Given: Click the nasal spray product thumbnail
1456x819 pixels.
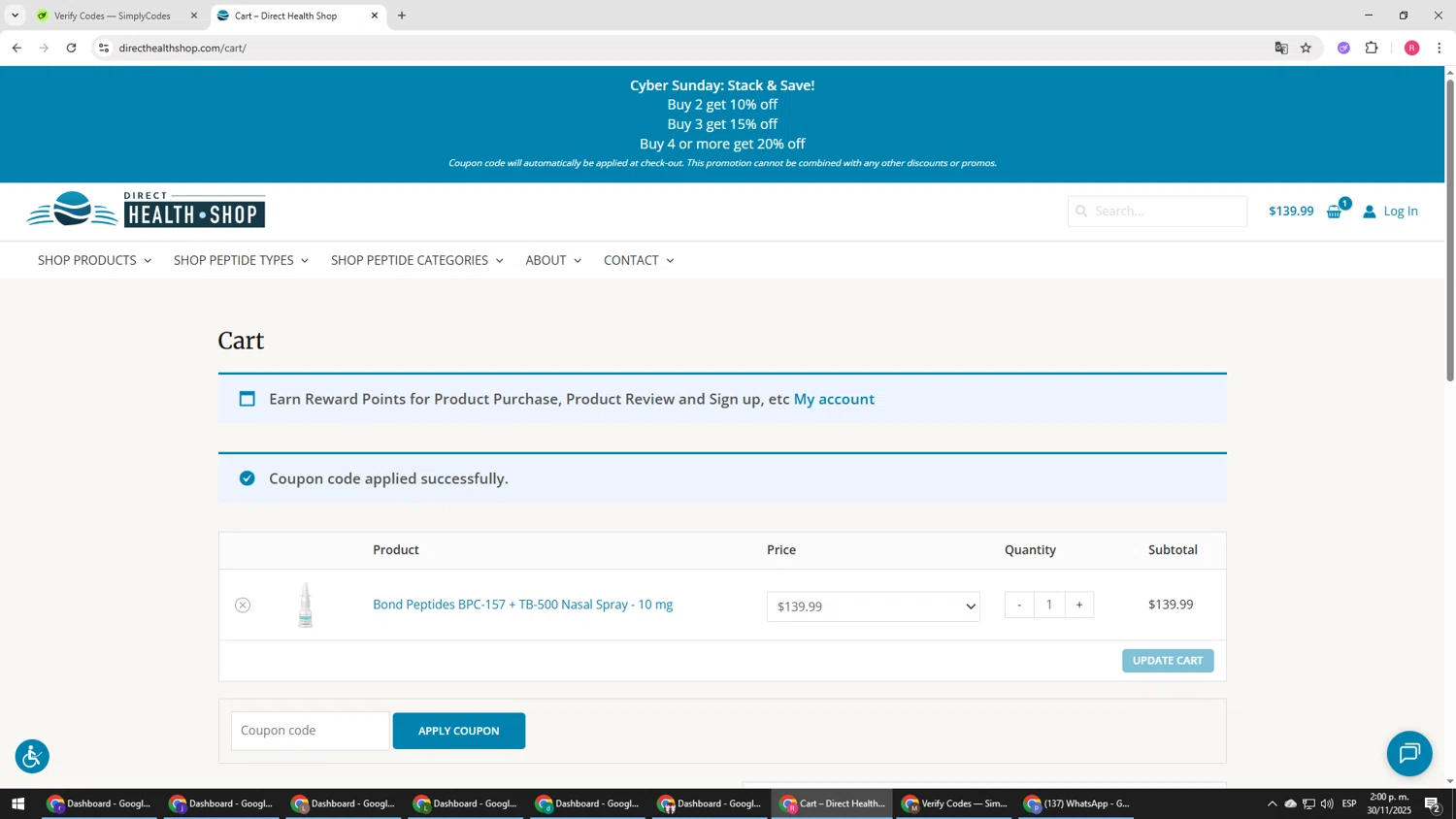Looking at the screenshot, I should coord(305,605).
